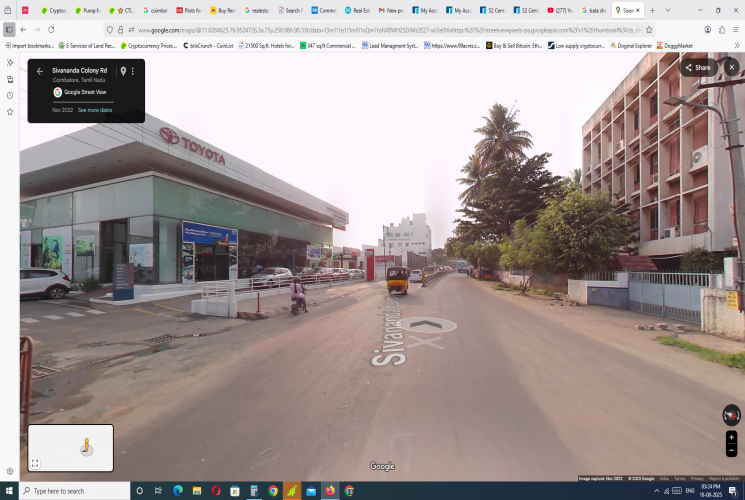
Task: Click the Firefox forward button
Action: (37, 29)
